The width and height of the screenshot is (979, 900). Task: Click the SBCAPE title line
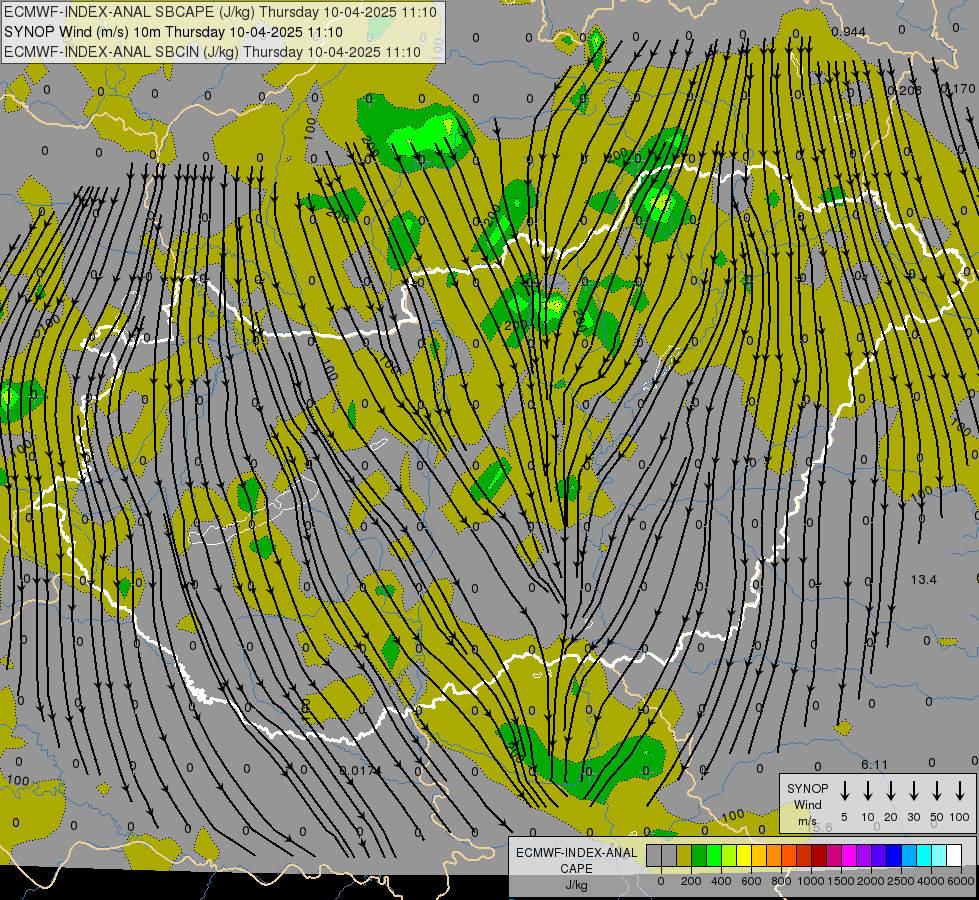(220, 12)
